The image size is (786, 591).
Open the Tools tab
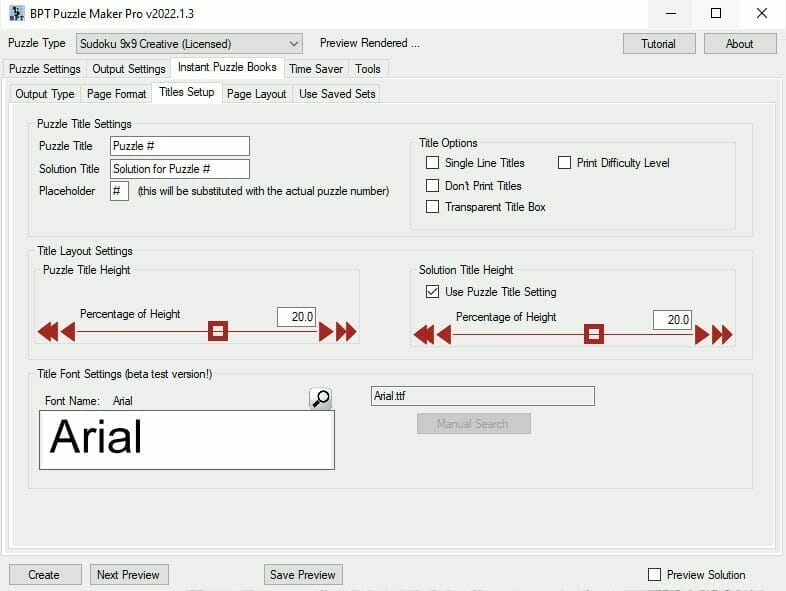[368, 69]
